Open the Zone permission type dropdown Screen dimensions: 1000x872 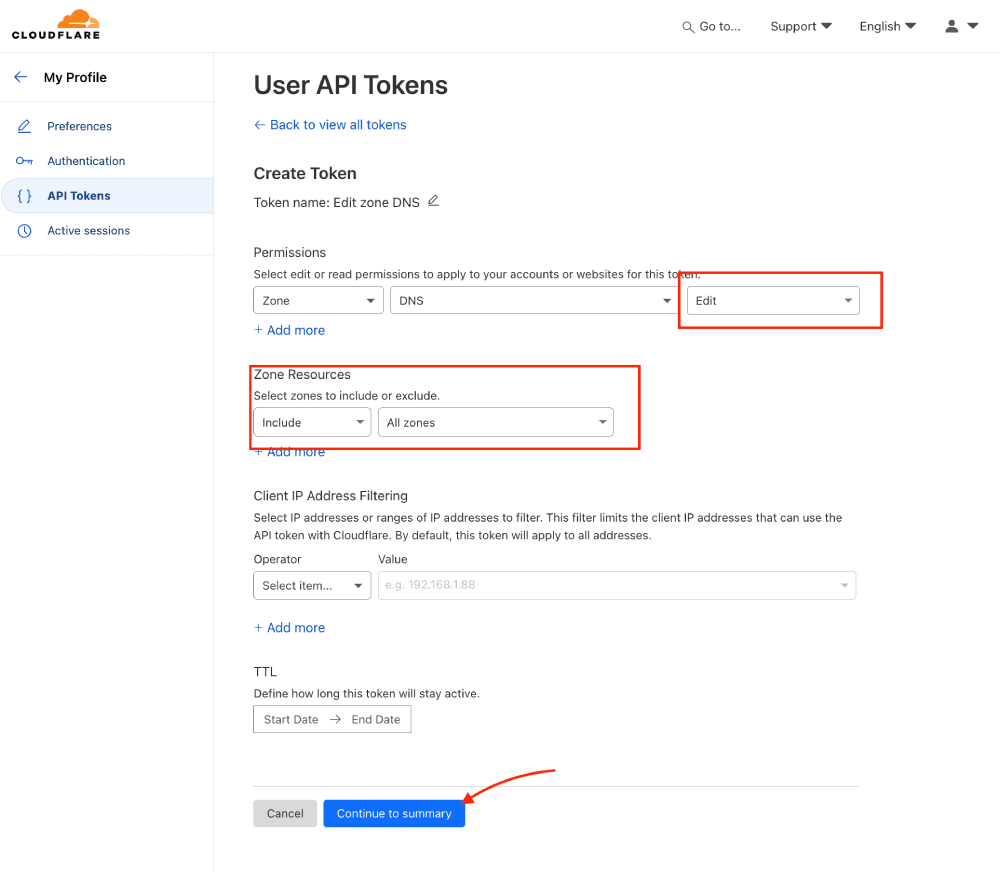[318, 300]
